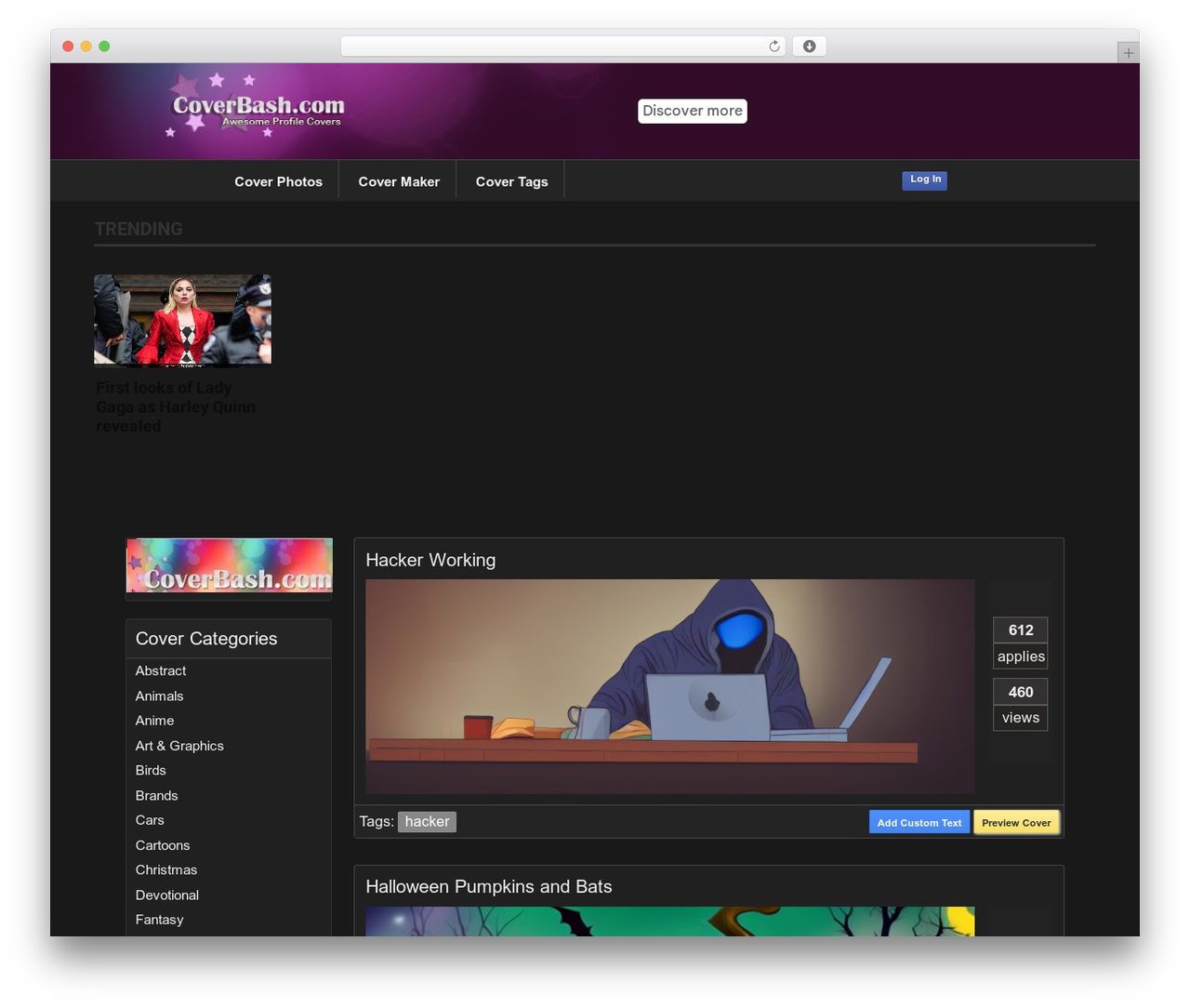Add a new browser tab

tap(1128, 53)
